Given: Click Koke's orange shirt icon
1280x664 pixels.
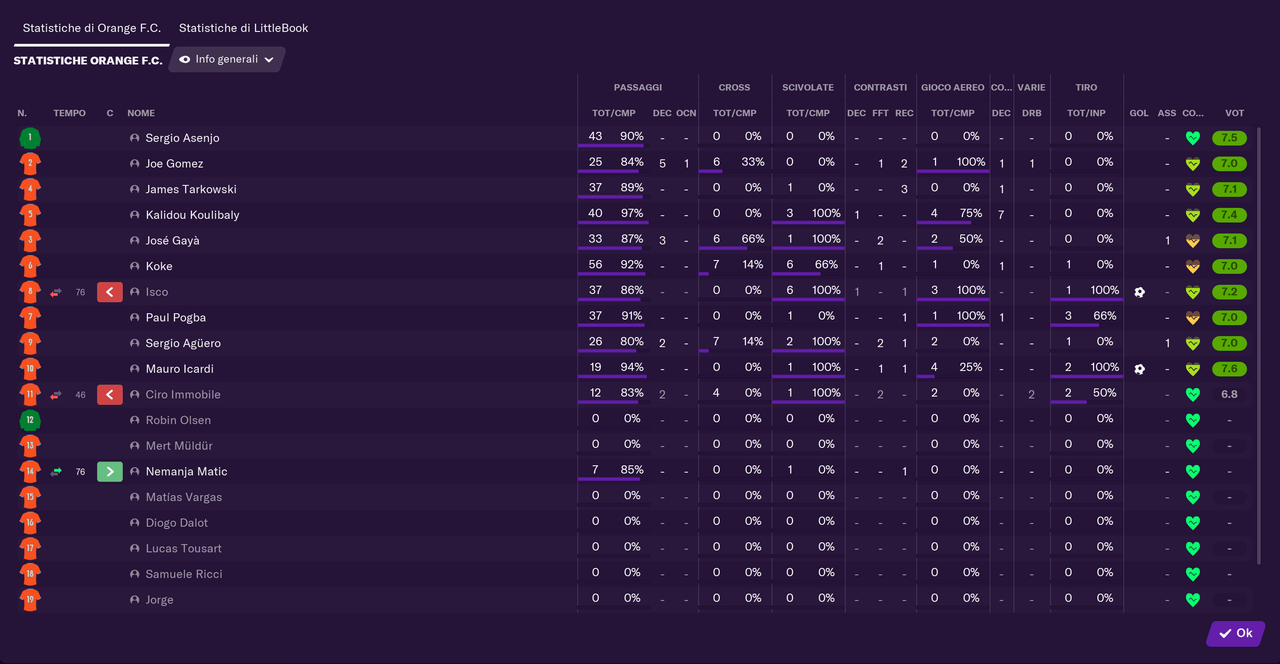Looking at the screenshot, I should [x=30, y=266].
